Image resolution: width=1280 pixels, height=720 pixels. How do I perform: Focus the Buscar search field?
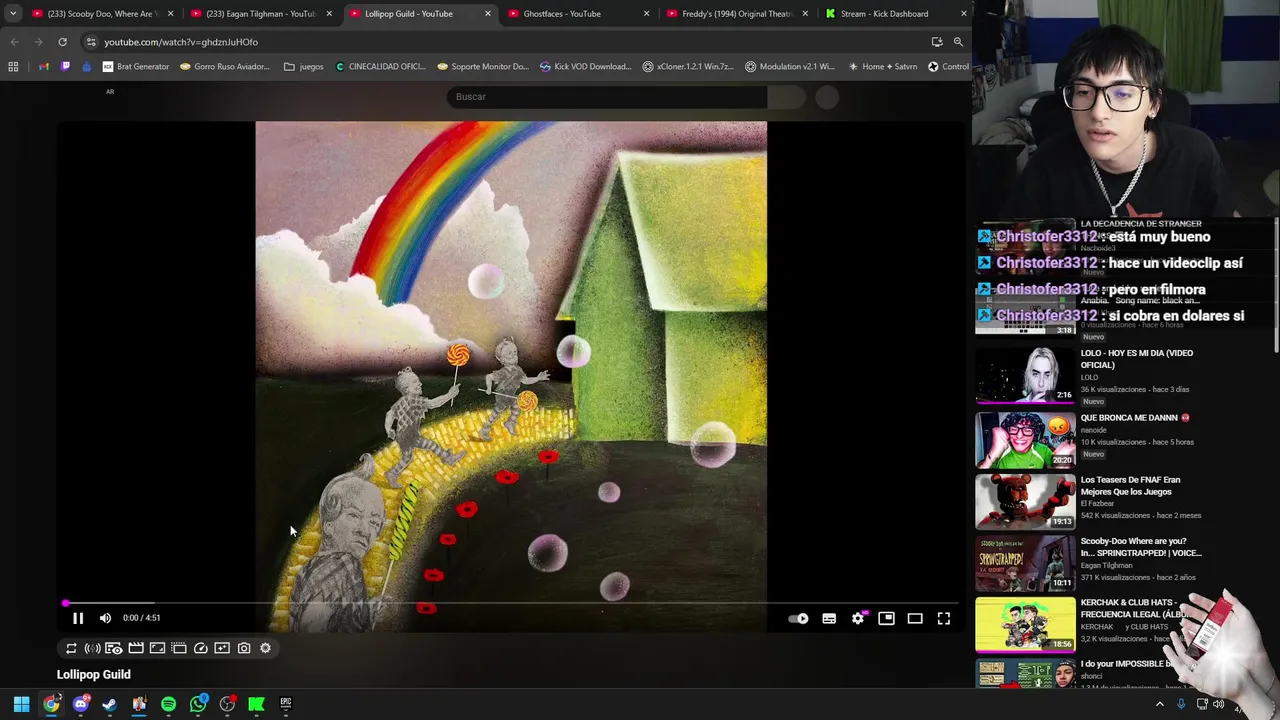click(x=607, y=97)
